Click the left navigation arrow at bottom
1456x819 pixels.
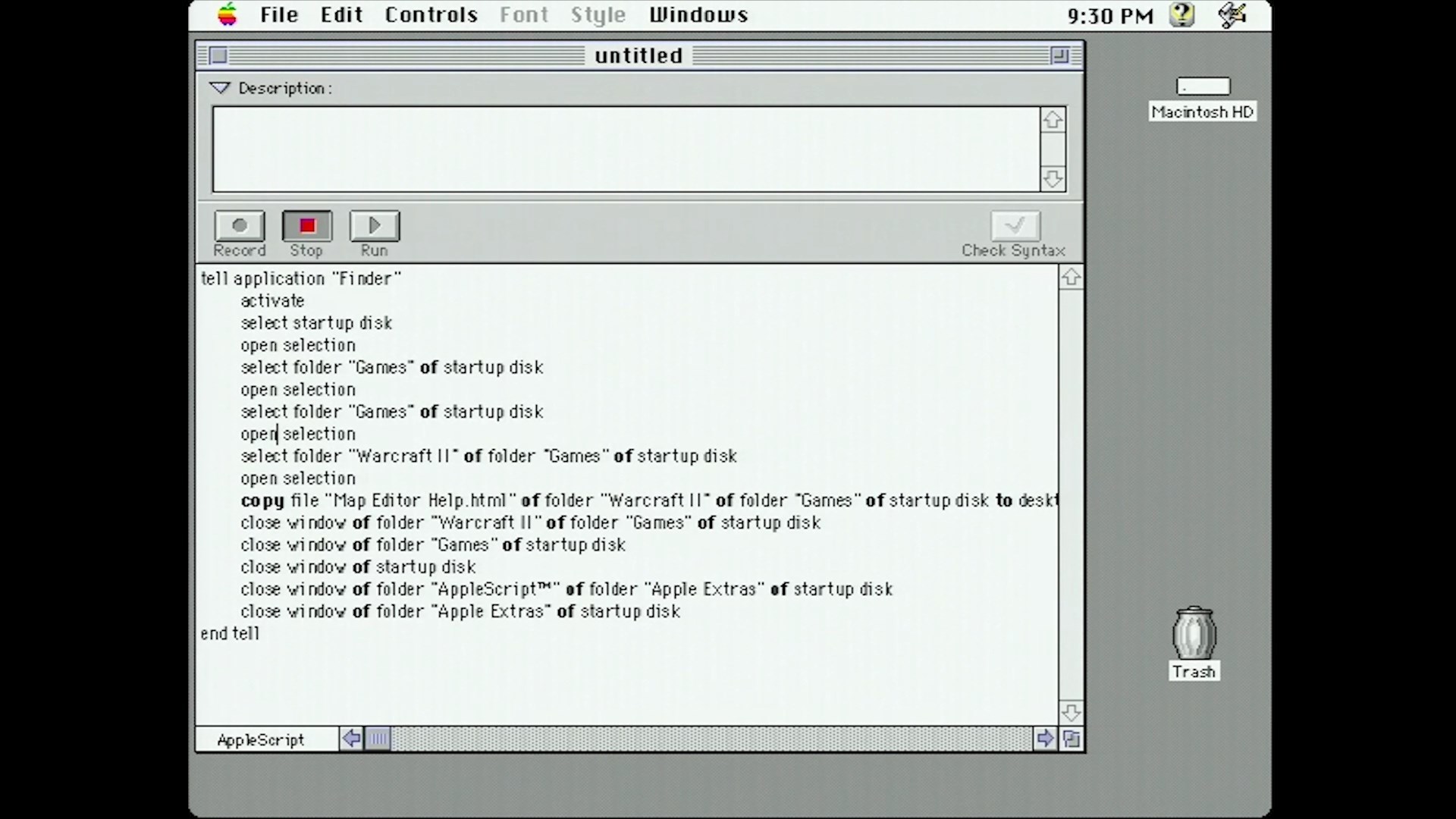click(x=351, y=738)
